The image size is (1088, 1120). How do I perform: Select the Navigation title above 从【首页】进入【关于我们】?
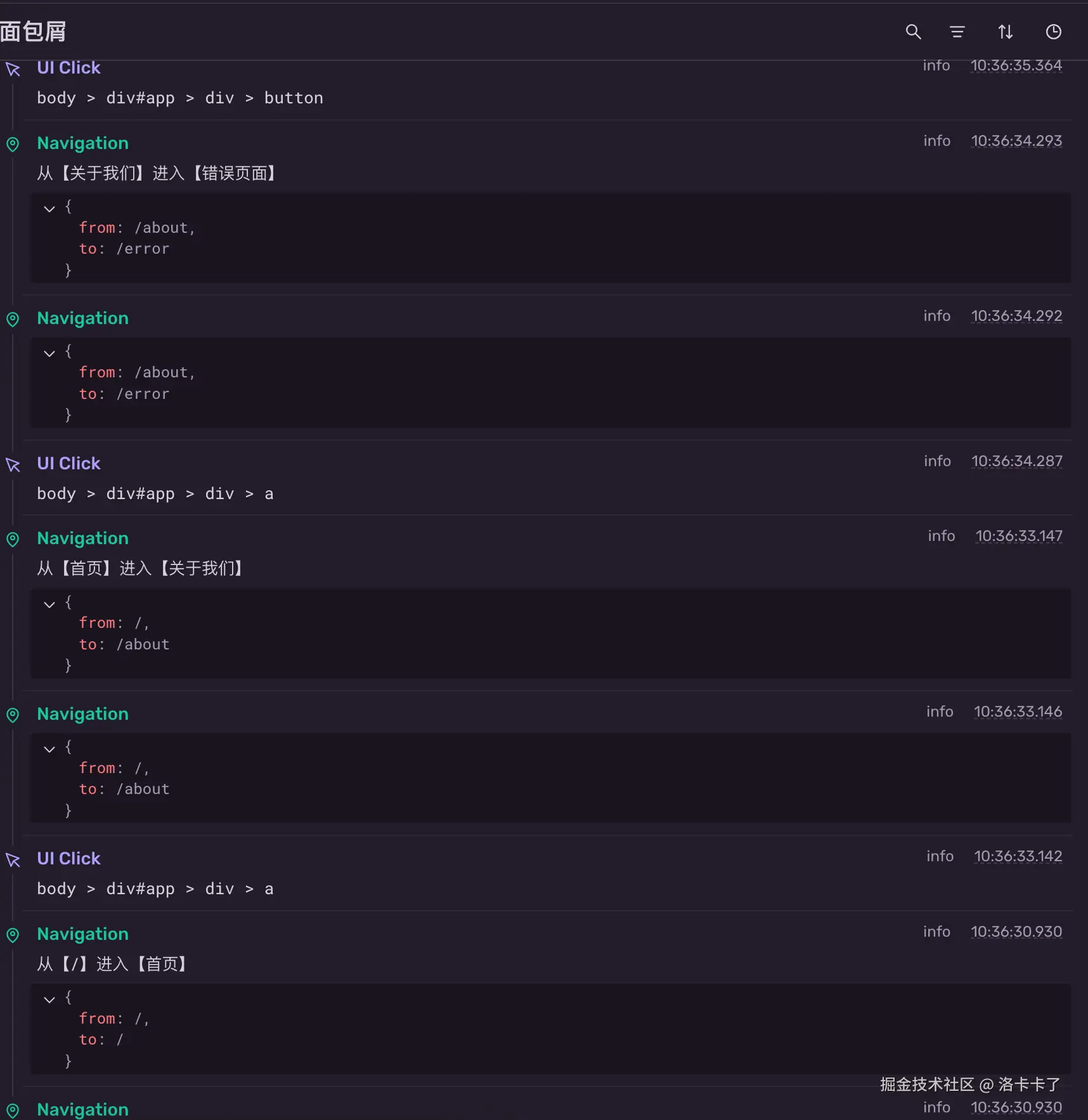coord(82,538)
